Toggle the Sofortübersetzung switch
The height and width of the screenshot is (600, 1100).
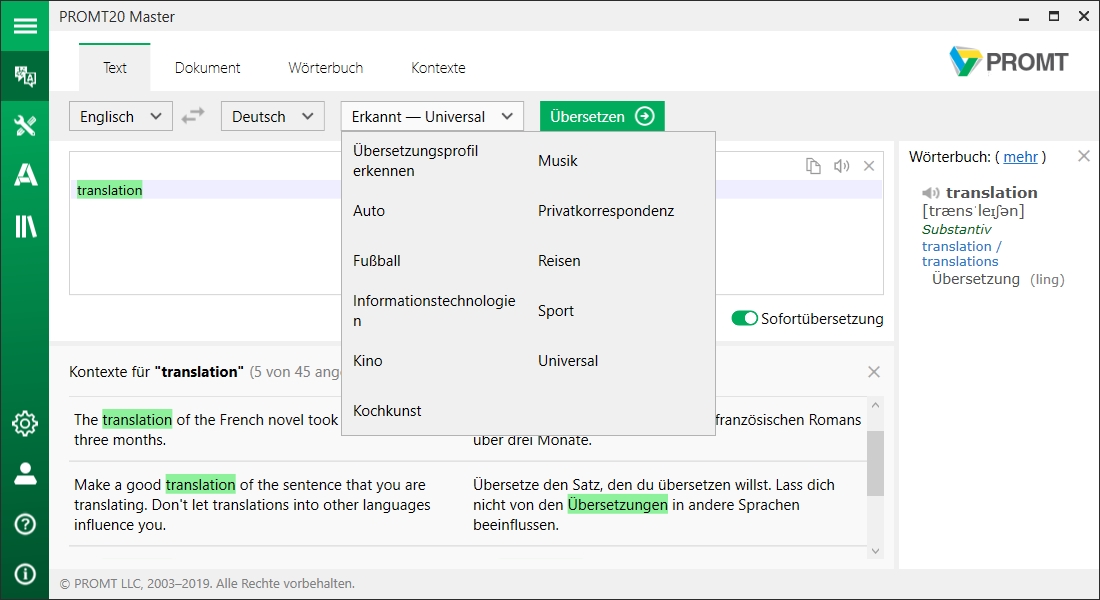[x=744, y=319]
